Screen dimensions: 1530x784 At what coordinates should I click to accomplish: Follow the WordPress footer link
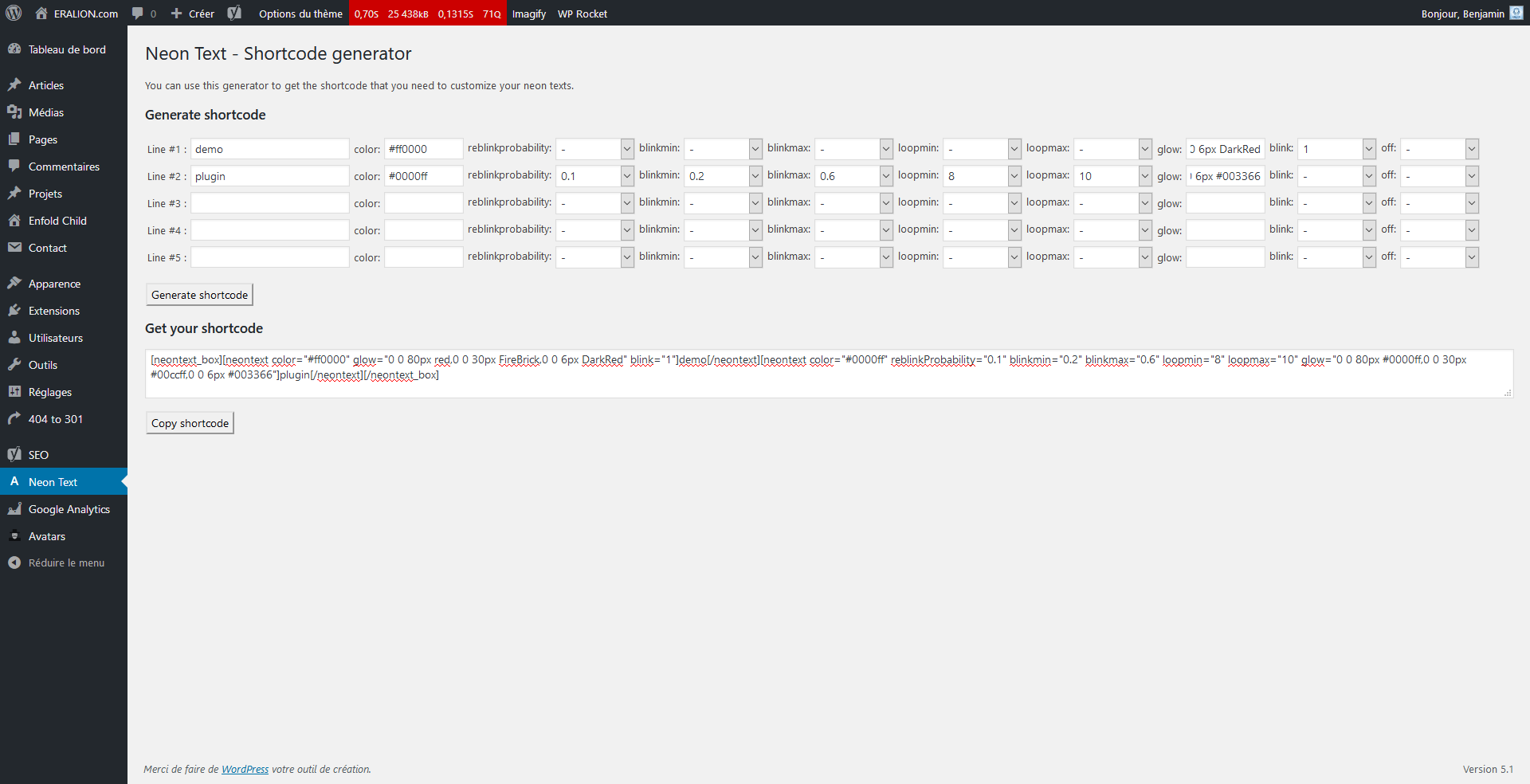click(x=245, y=770)
